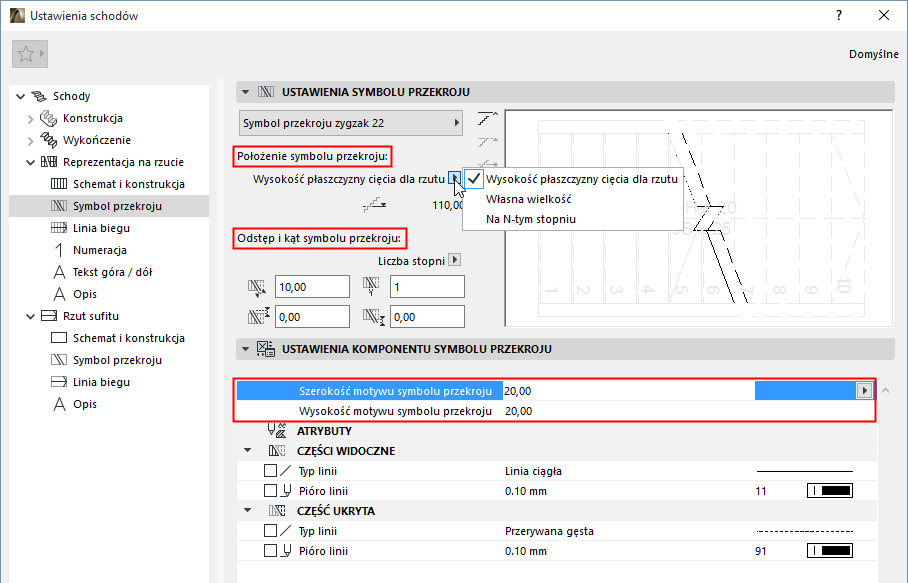Viewport: 908px width, 583px height.
Task: Open Symbol przekroju under Rzut sufitu
Action: click(x=117, y=360)
